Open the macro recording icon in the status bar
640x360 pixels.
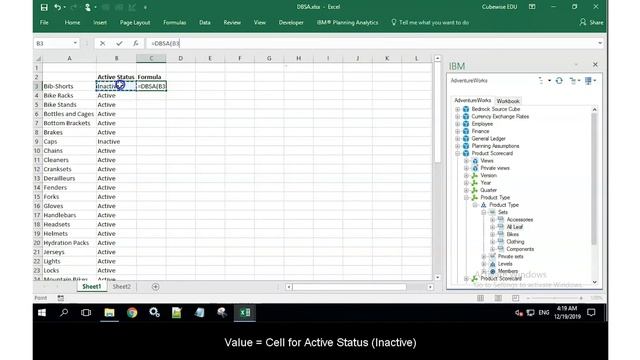60,298
